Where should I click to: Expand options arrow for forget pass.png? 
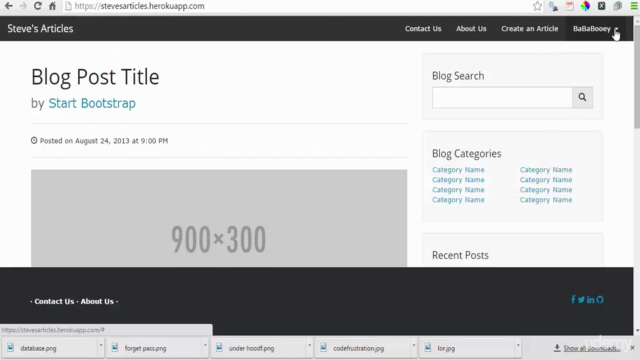(205, 346)
